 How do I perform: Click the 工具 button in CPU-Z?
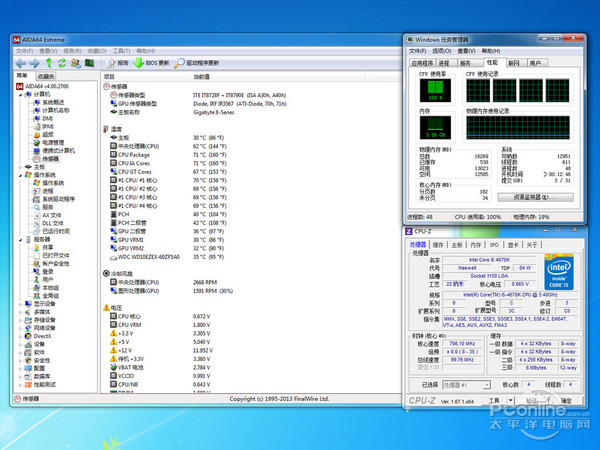(x=494, y=401)
